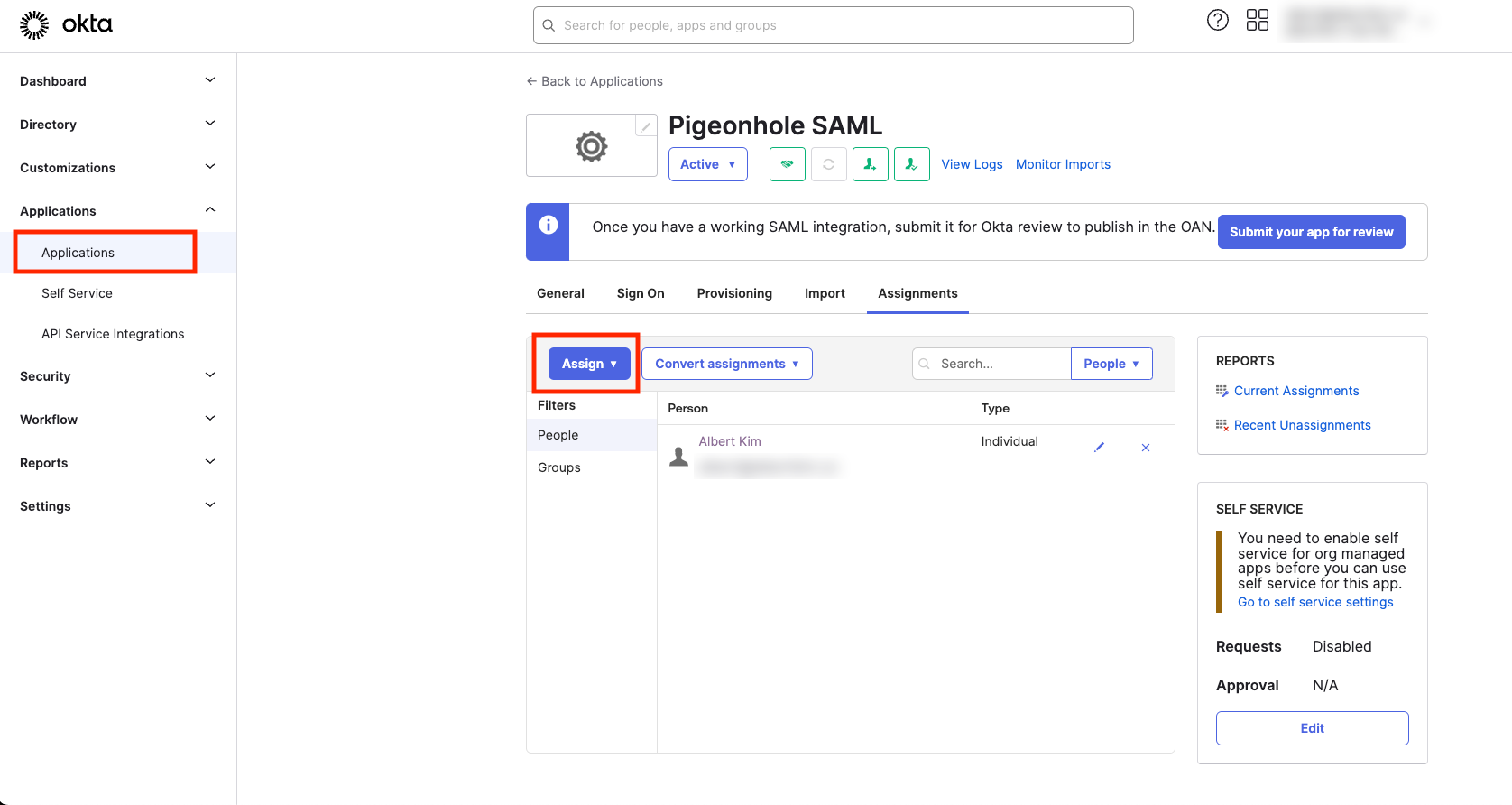Expand the Dashboard menu

tap(118, 81)
